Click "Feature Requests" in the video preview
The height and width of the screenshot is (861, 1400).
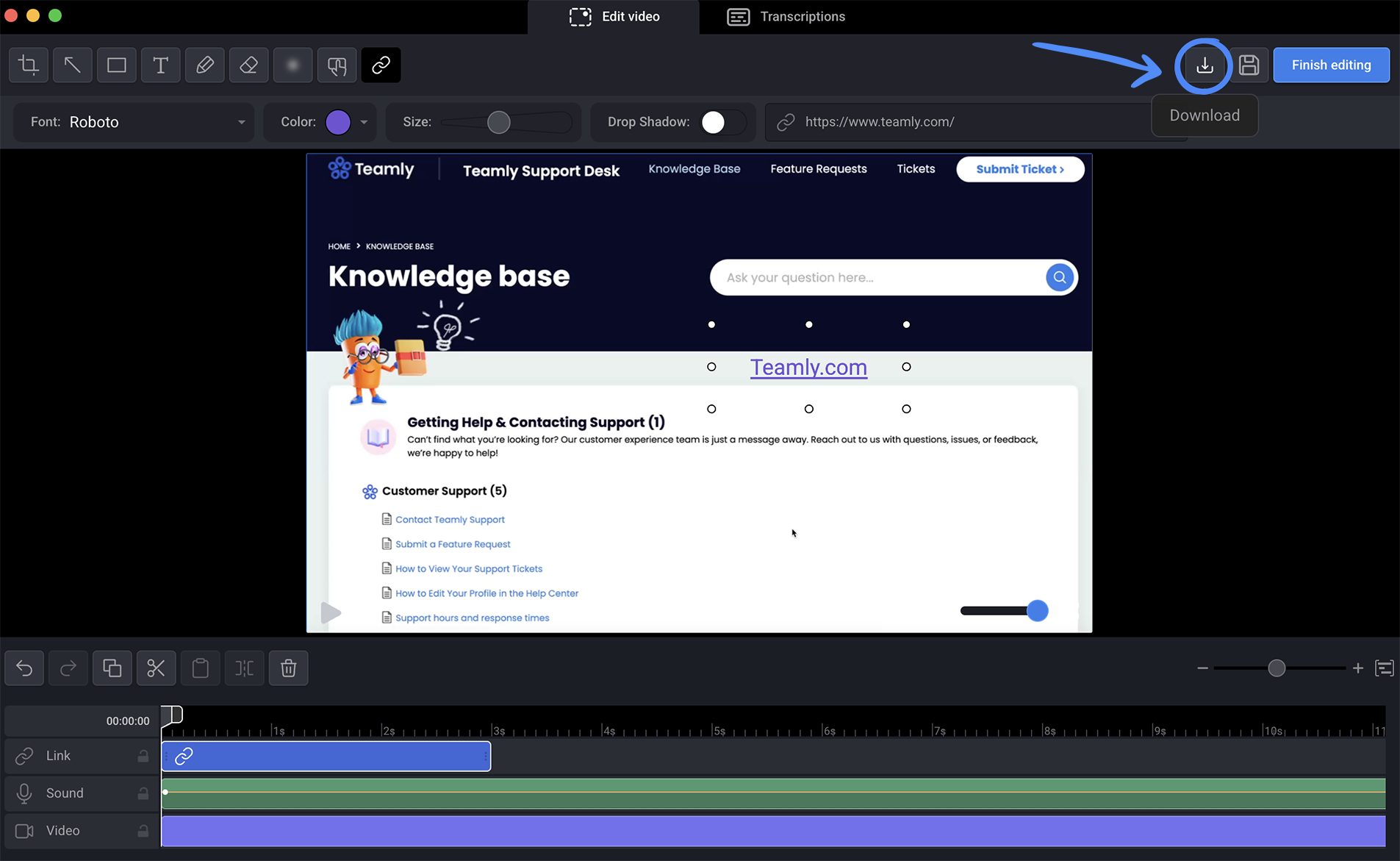point(819,169)
